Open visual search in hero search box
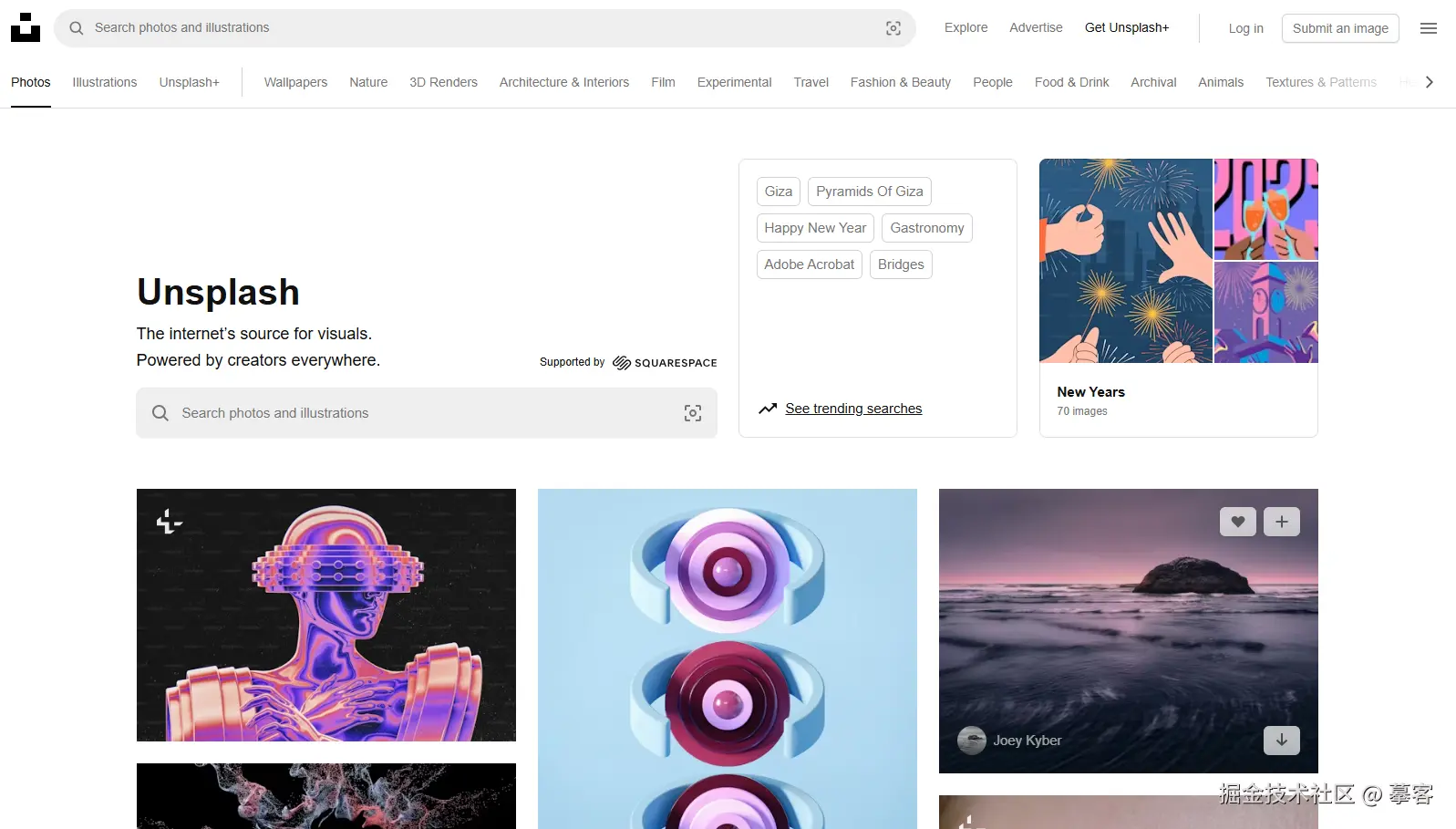This screenshot has width=1456, height=829. coord(693,413)
